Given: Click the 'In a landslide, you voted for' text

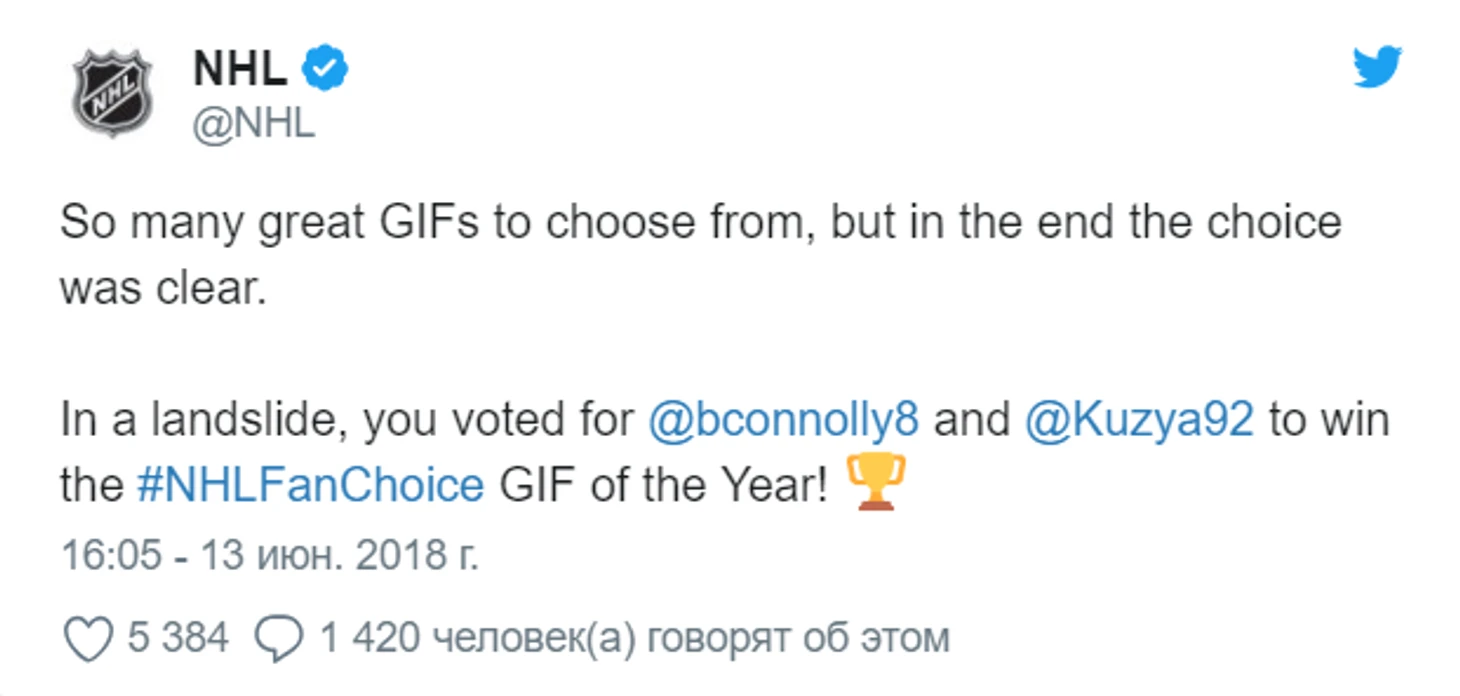Looking at the screenshot, I should click(x=346, y=420).
